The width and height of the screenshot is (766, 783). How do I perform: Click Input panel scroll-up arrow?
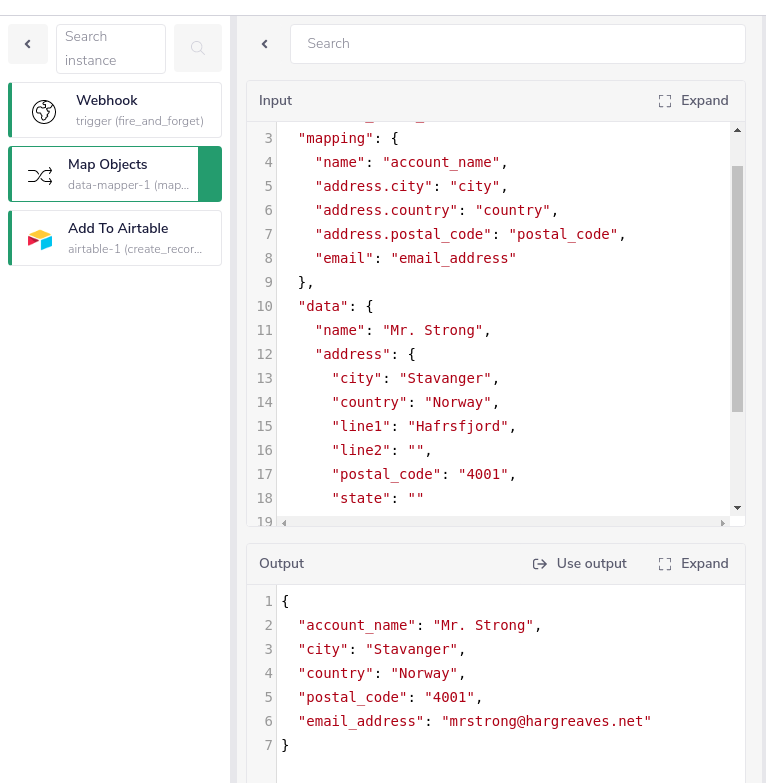[737, 130]
